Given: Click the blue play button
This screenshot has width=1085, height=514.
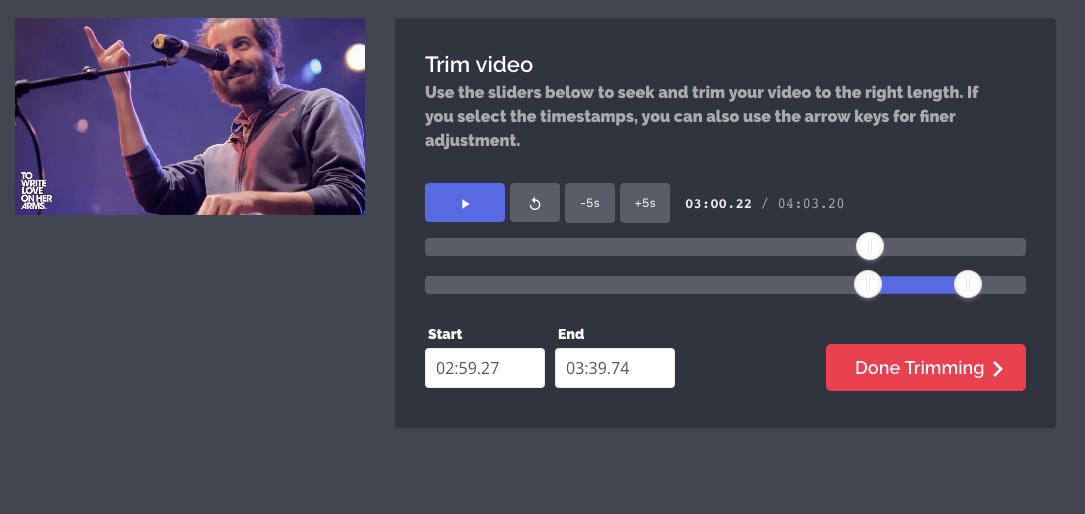Looking at the screenshot, I should (x=464, y=203).
